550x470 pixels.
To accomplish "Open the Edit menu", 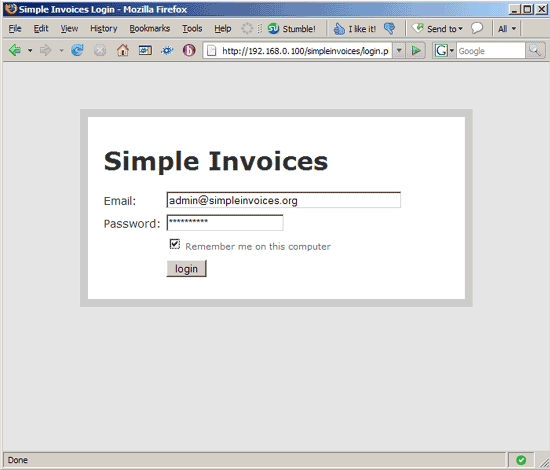I will (x=41, y=28).
